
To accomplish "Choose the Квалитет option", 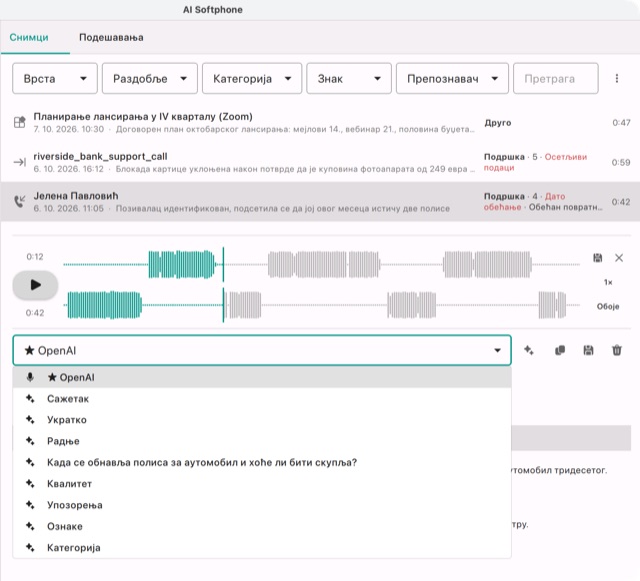I will (262, 484).
